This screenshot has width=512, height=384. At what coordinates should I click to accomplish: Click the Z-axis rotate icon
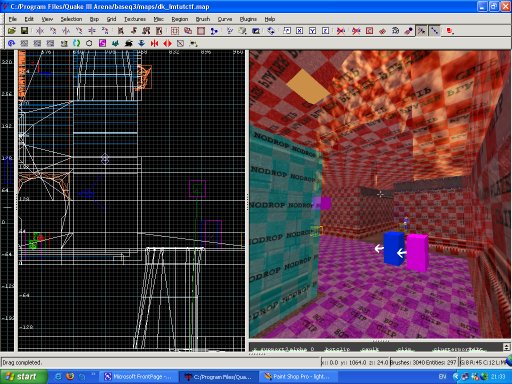tap(105, 31)
